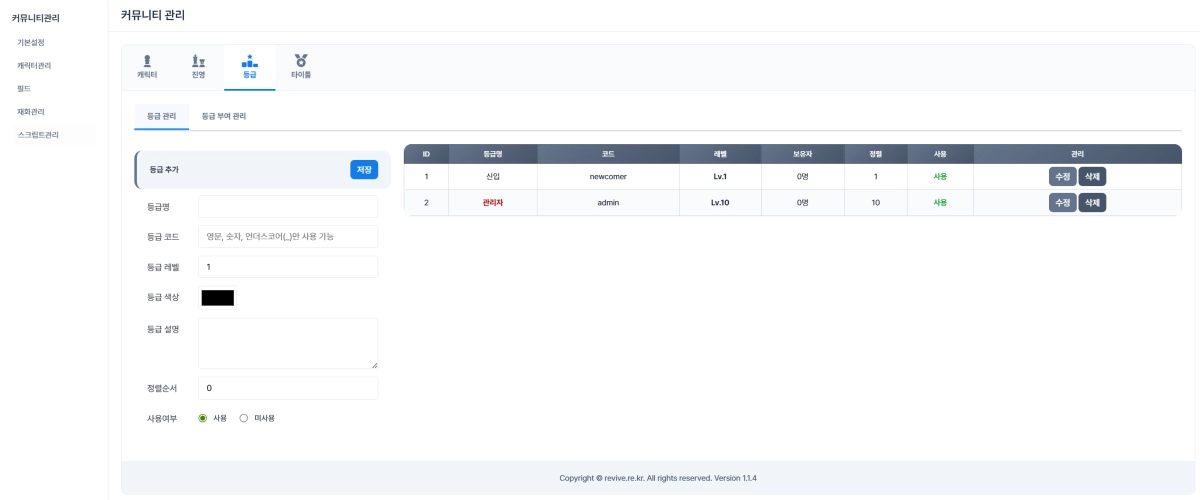This screenshot has width=1200, height=500.
Task: Click 수정 for the 신입 row
Action: [x=1062, y=176]
